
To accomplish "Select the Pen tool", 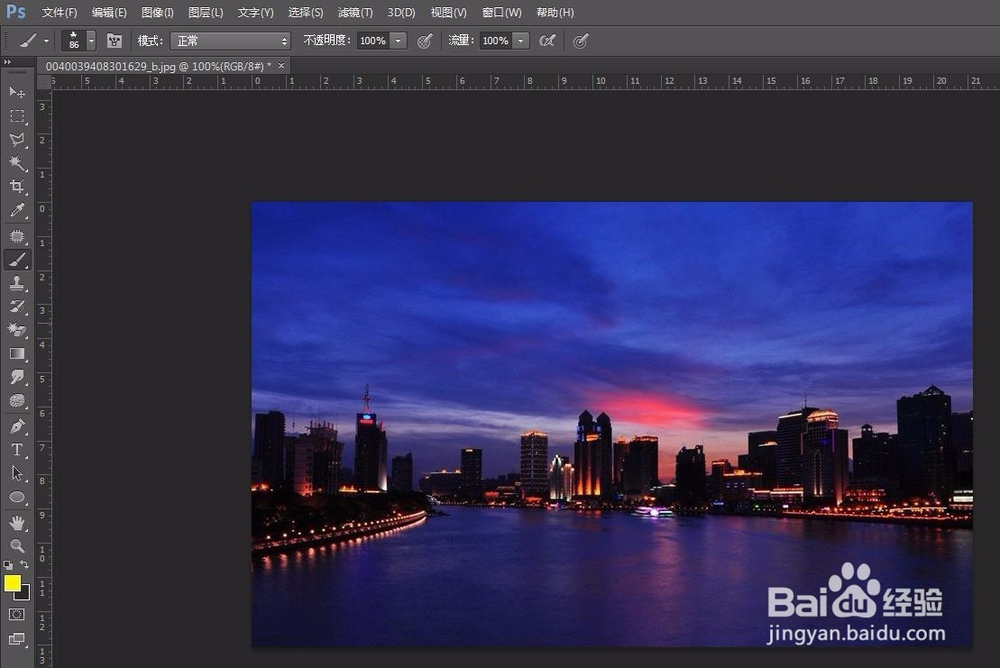I will coord(17,426).
